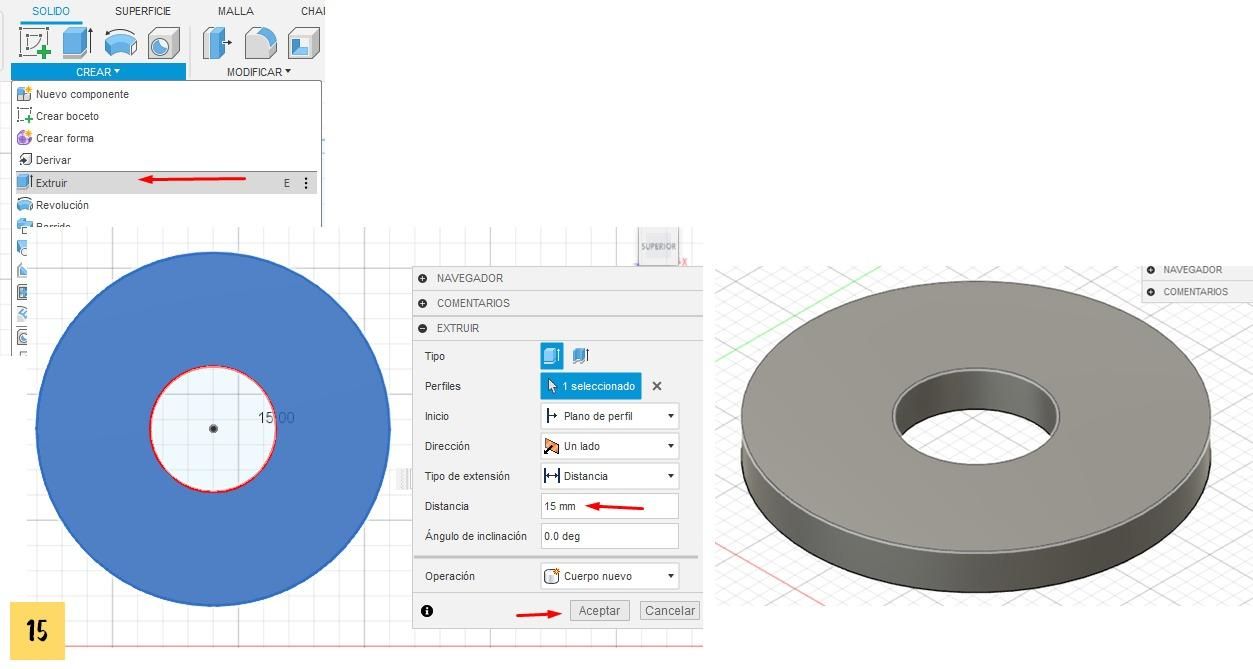Open the Tipo de extensión 'Distancia' dropdown
The image size is (1253, 669).
(610, 476)
